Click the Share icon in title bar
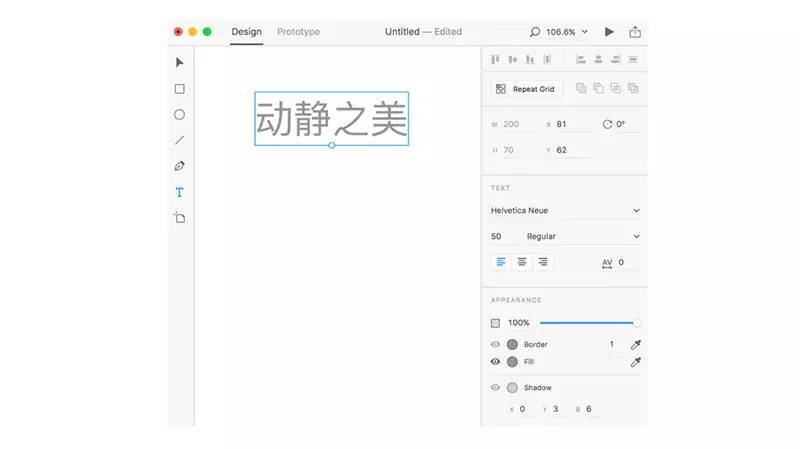 [x=635, y=32]
